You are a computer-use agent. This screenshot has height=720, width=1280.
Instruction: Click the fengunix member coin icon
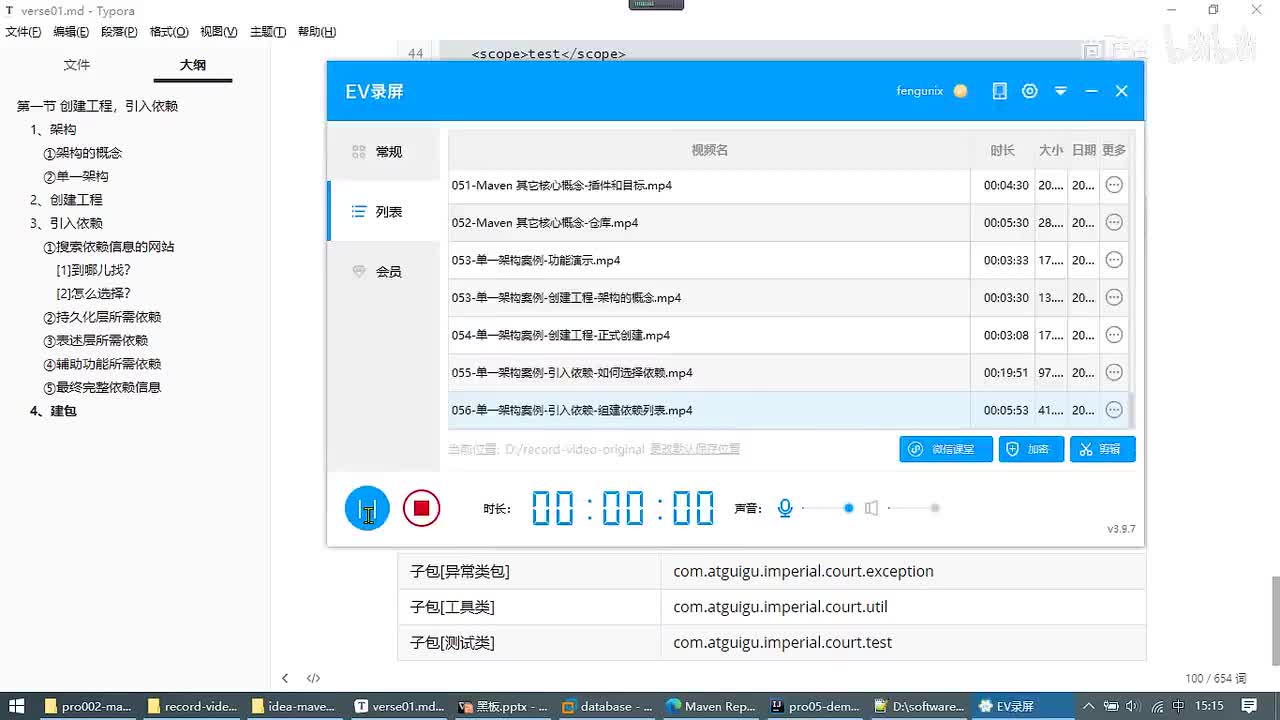[961, 91]
